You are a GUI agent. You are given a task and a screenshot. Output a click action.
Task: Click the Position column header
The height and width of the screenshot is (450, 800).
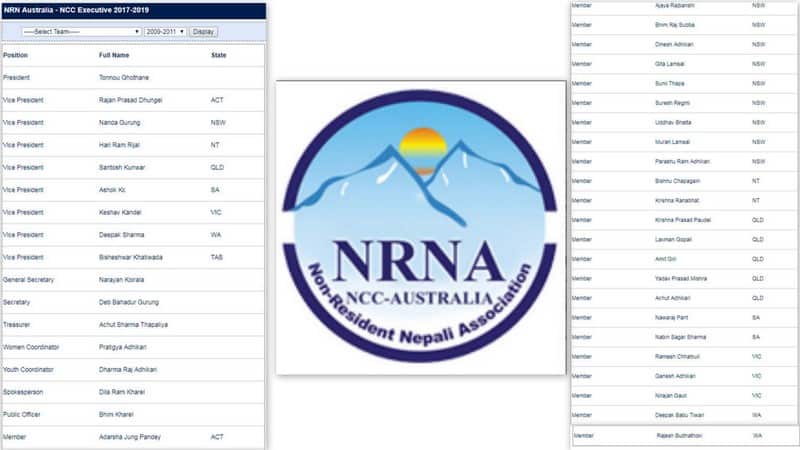pyautogui.click(x=15, y=55)
